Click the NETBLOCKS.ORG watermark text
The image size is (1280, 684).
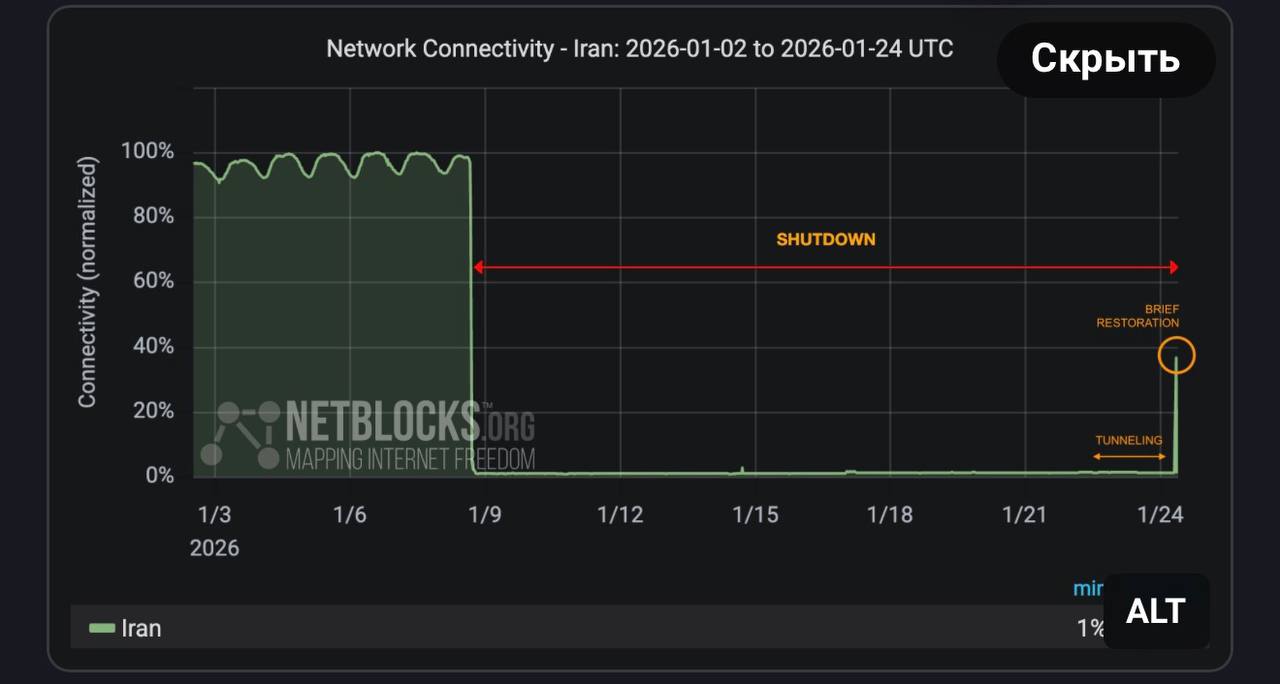410,423
